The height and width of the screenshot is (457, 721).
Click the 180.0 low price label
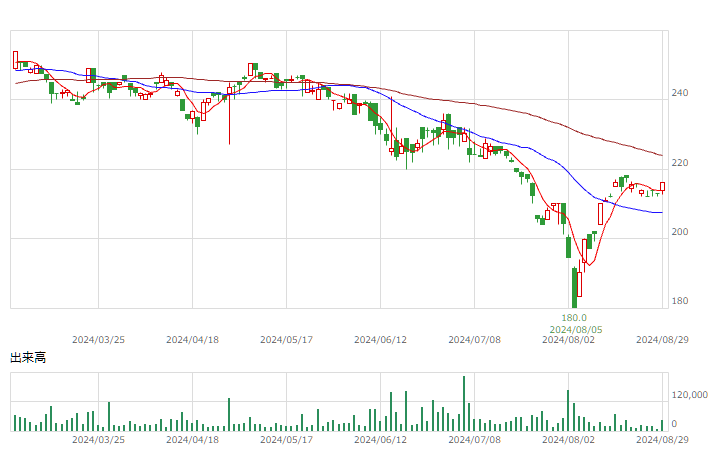[x=574, y=318]
